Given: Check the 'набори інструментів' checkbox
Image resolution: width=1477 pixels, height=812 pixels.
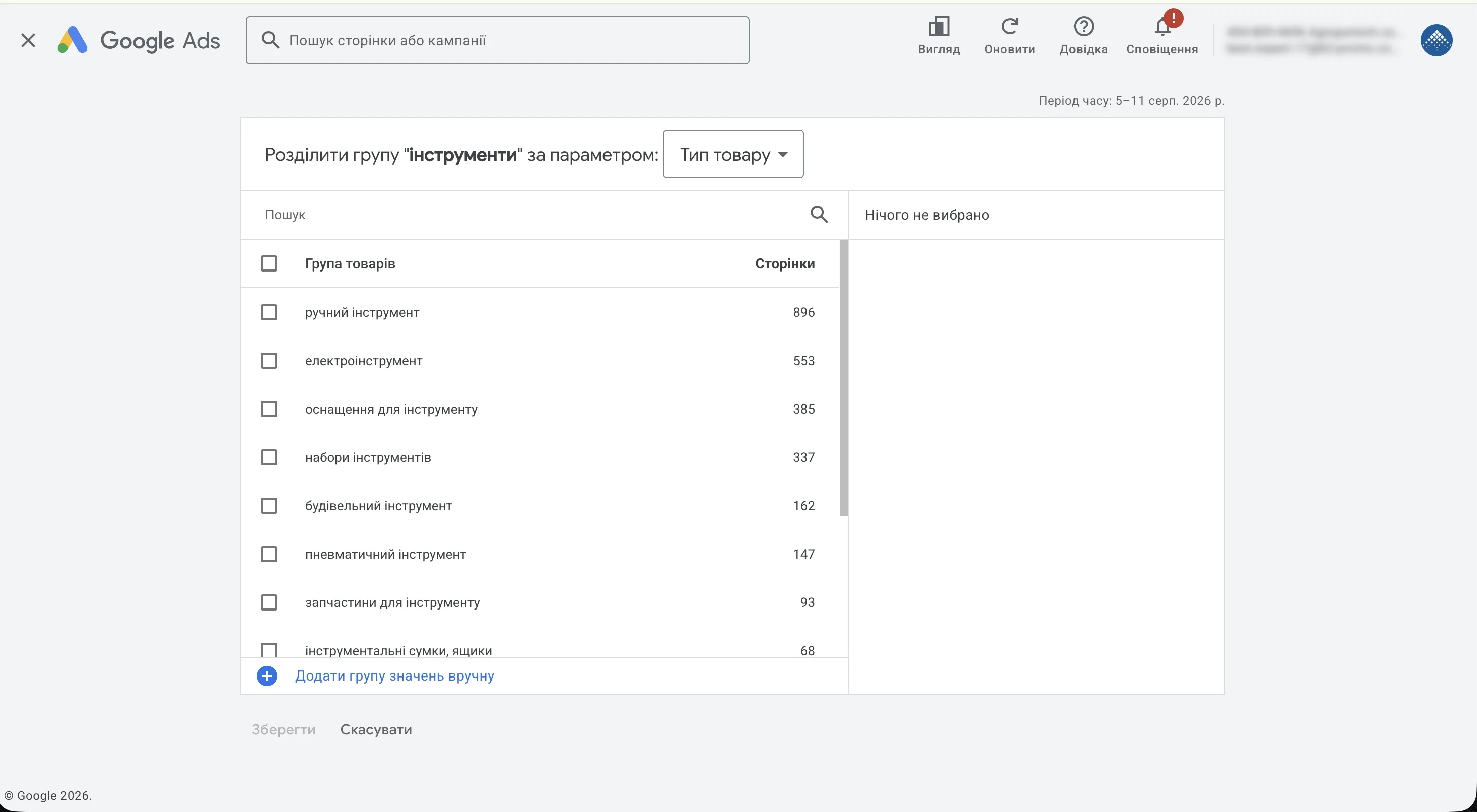Looking at the screenshot, I should click(269, 457).
